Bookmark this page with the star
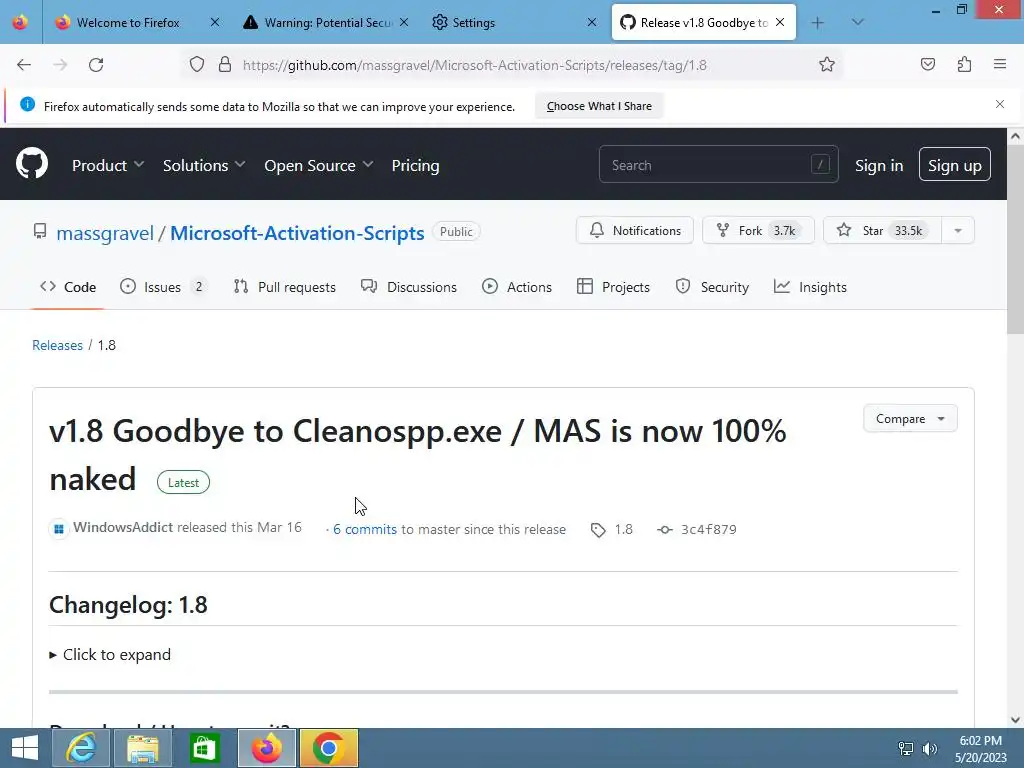This screenshot has width=1024, height=768. pyautogui.click(x=827, y=65)
